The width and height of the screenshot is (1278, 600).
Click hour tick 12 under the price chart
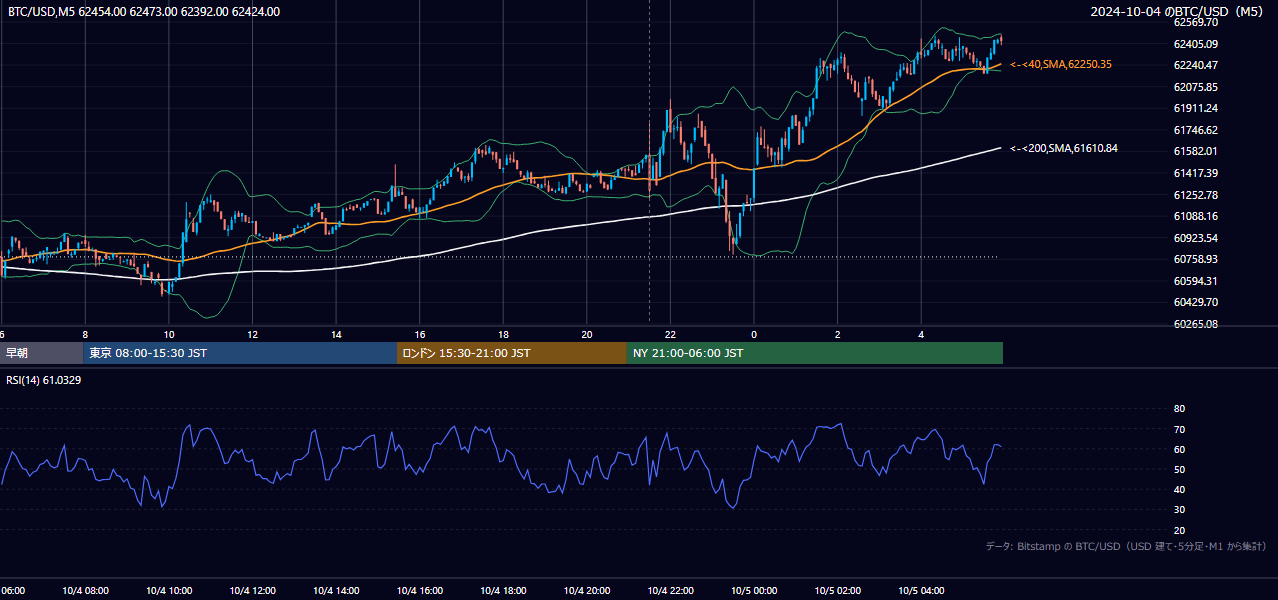pos(253,335)
